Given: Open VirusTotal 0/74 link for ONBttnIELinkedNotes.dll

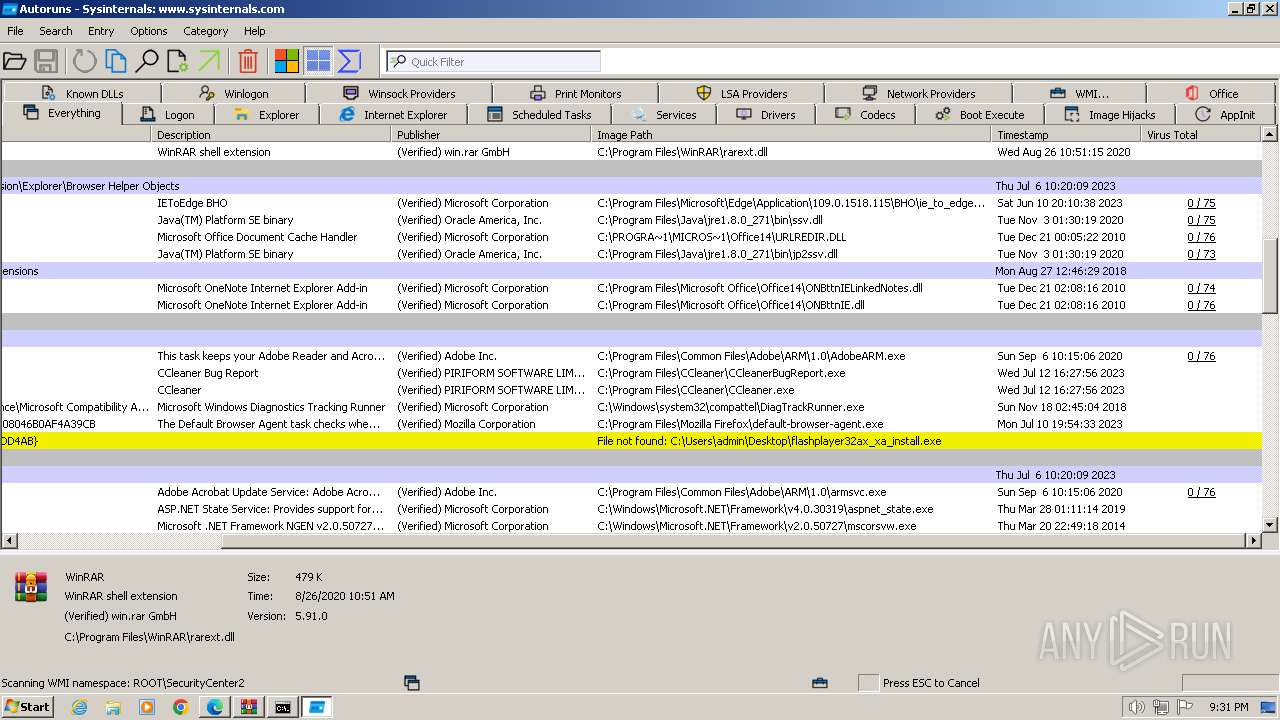Looking at the screenshot, I should point(1201,288).
